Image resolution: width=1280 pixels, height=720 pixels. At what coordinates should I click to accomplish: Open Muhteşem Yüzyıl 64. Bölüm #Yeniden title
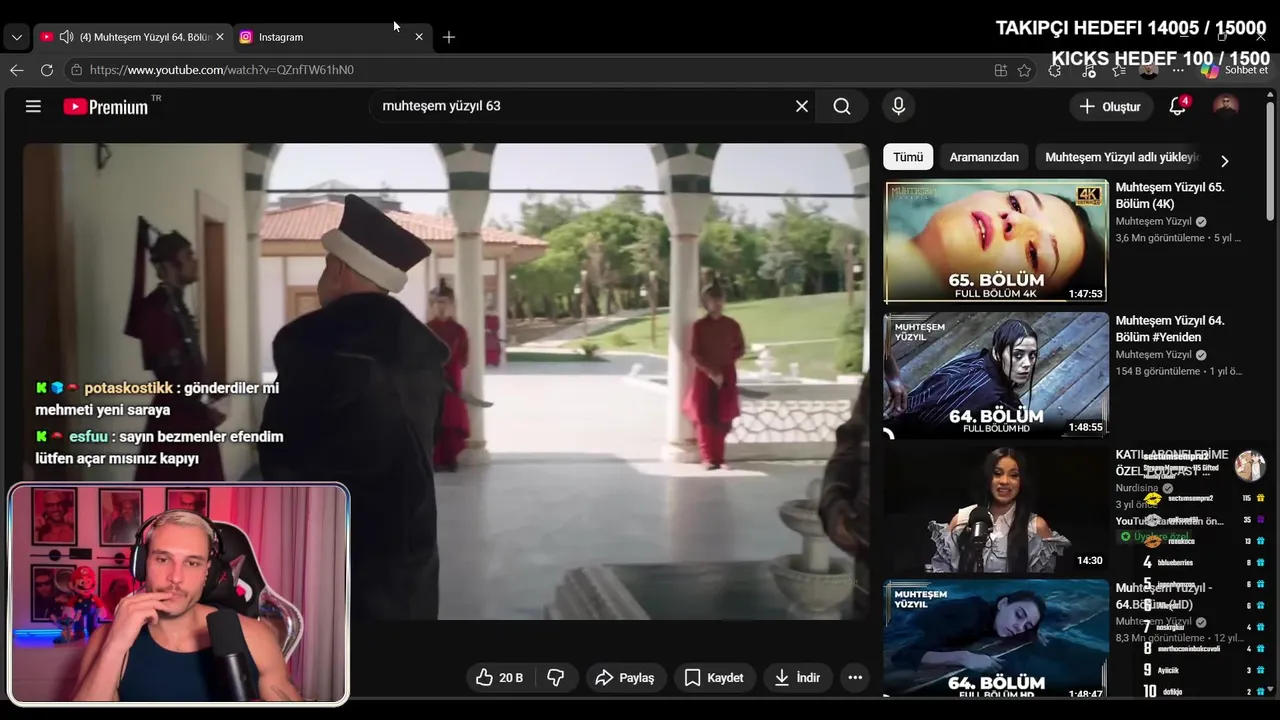pos(1170,329)
